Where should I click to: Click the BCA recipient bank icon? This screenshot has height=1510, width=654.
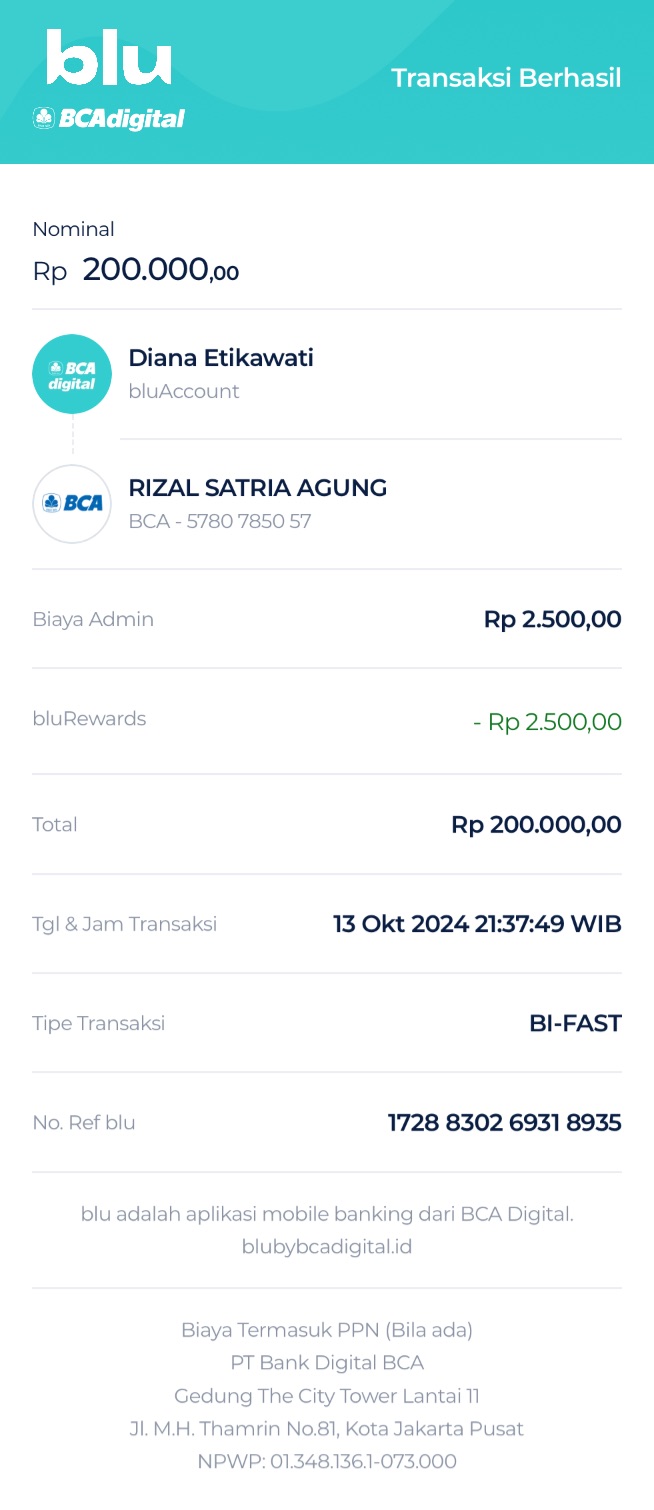pos(72,504)
